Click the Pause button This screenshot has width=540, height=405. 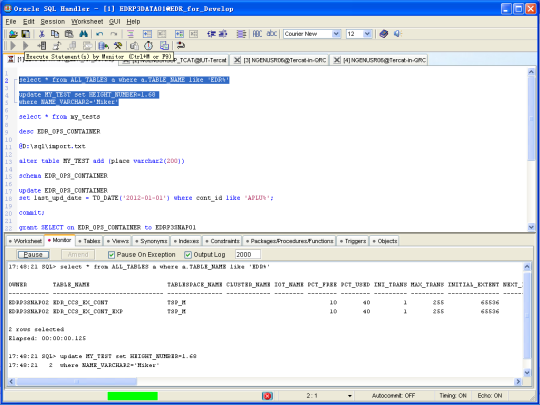[33, 255]
